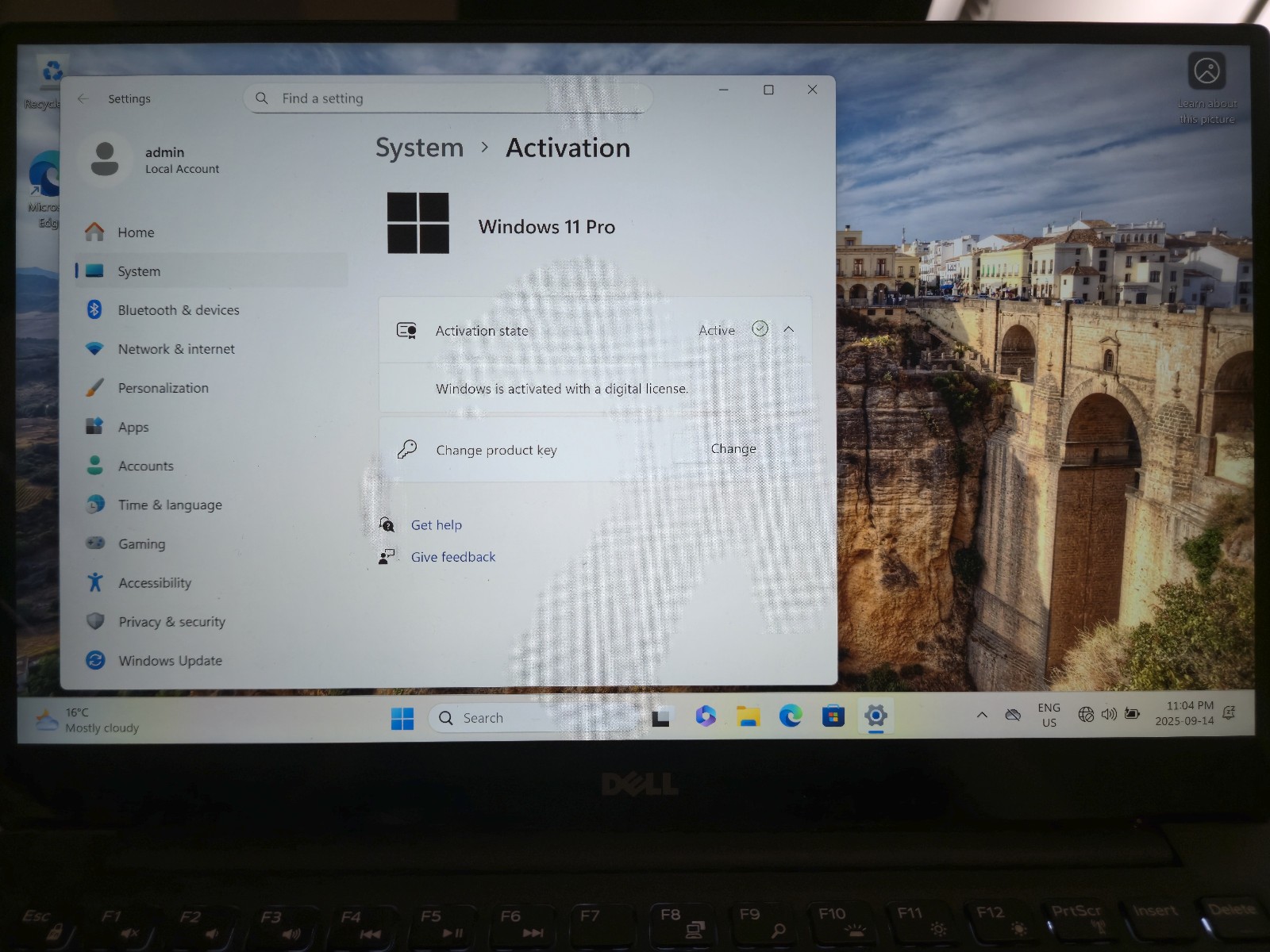Click the network globe tray icon
The height and width of the screenshot is (952, 1270).
[x=1086, y=715]
